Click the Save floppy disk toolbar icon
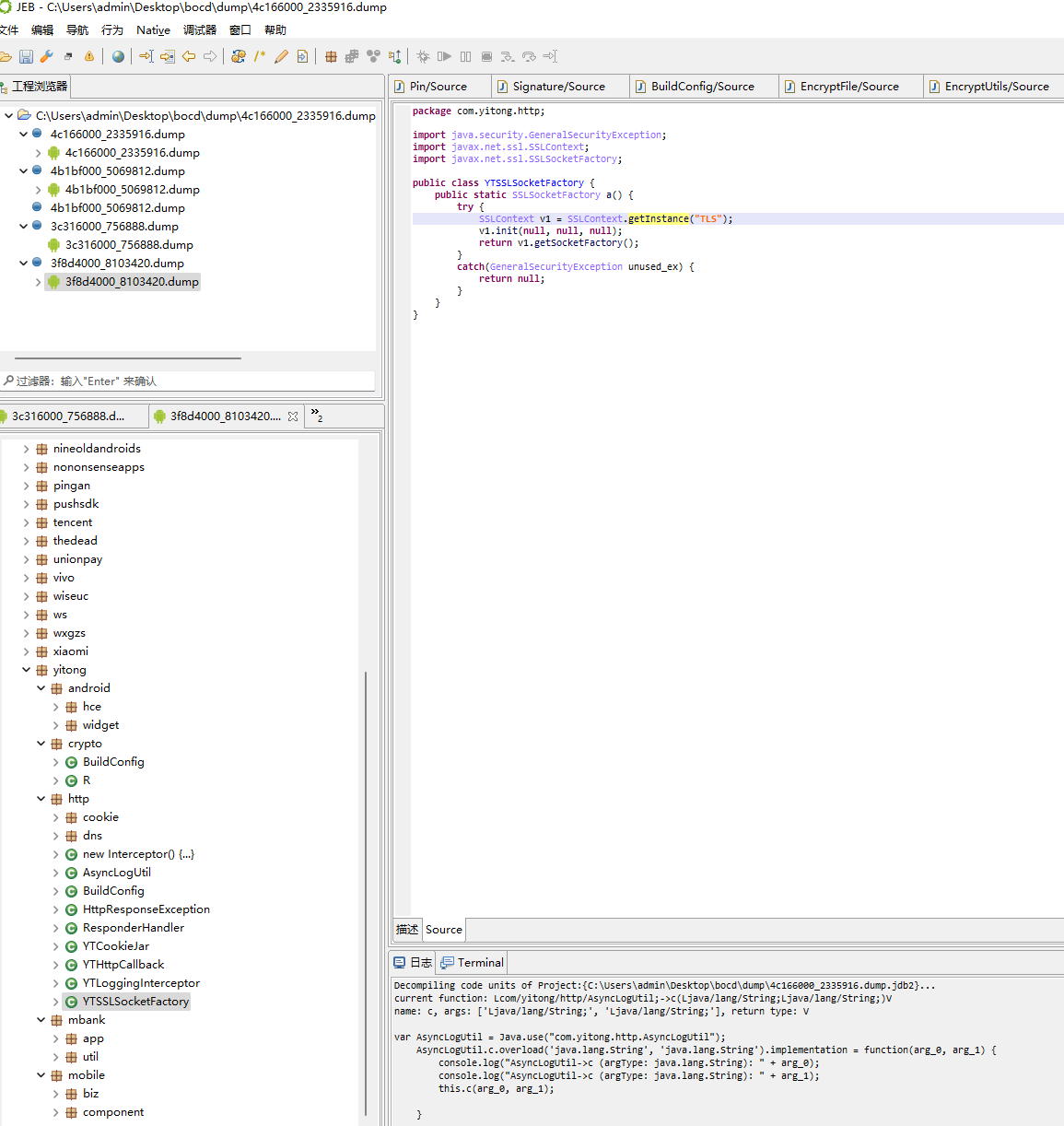The height and width of the screenshot is (1126, 1064). 26,56
